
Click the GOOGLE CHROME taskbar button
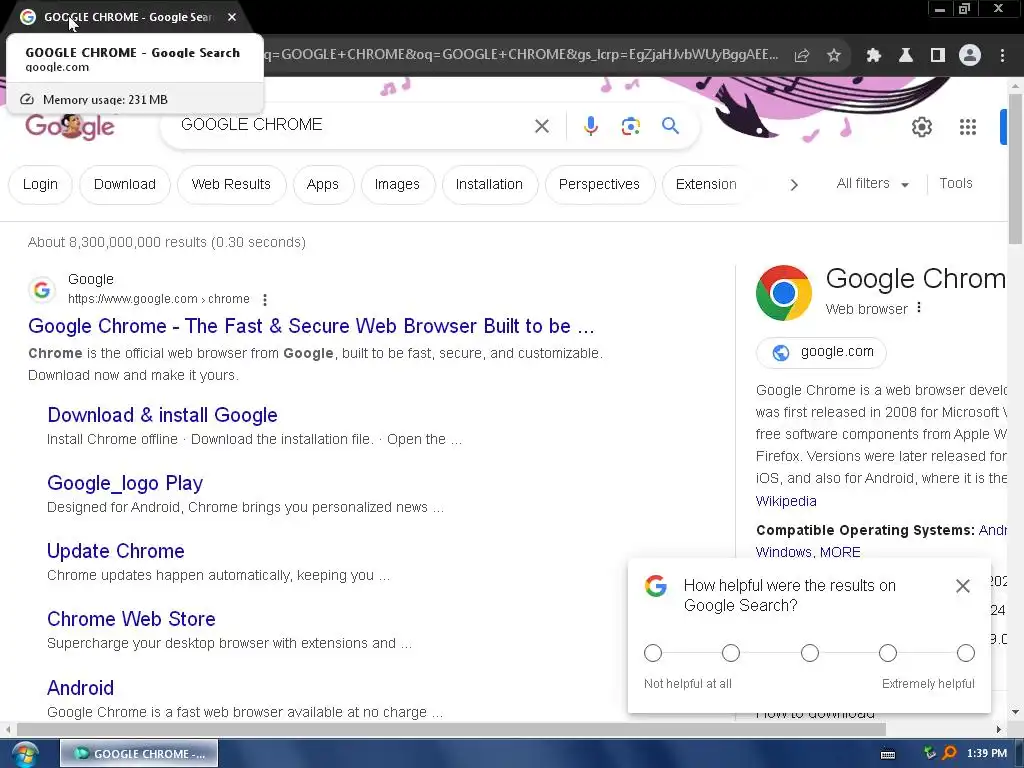[x=139, y=754]
